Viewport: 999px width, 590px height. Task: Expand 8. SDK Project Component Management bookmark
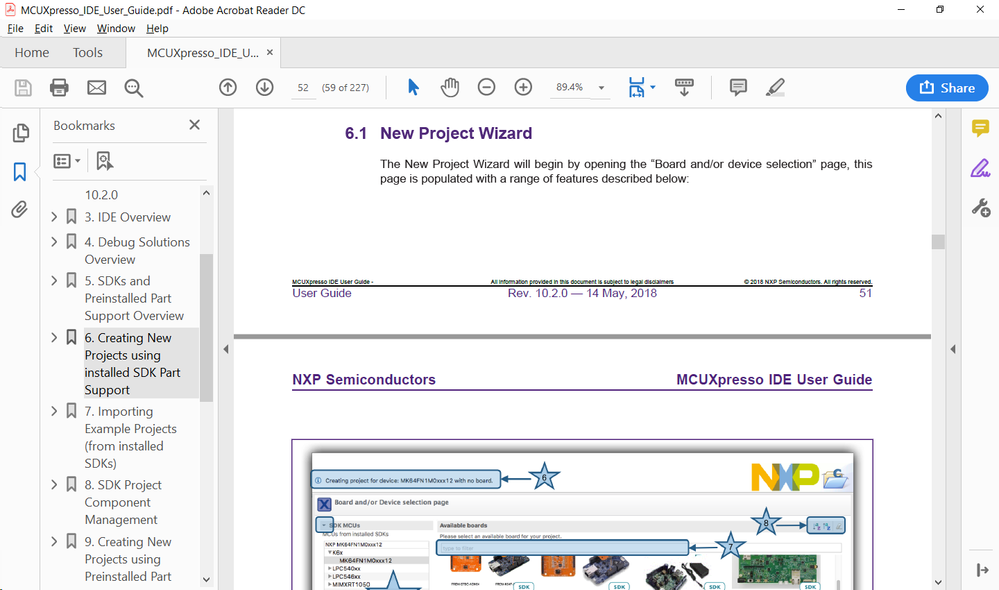pos(54,484)
